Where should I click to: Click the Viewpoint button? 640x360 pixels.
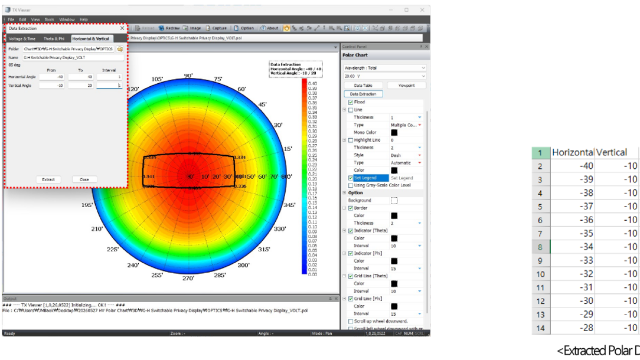[406, 86]
